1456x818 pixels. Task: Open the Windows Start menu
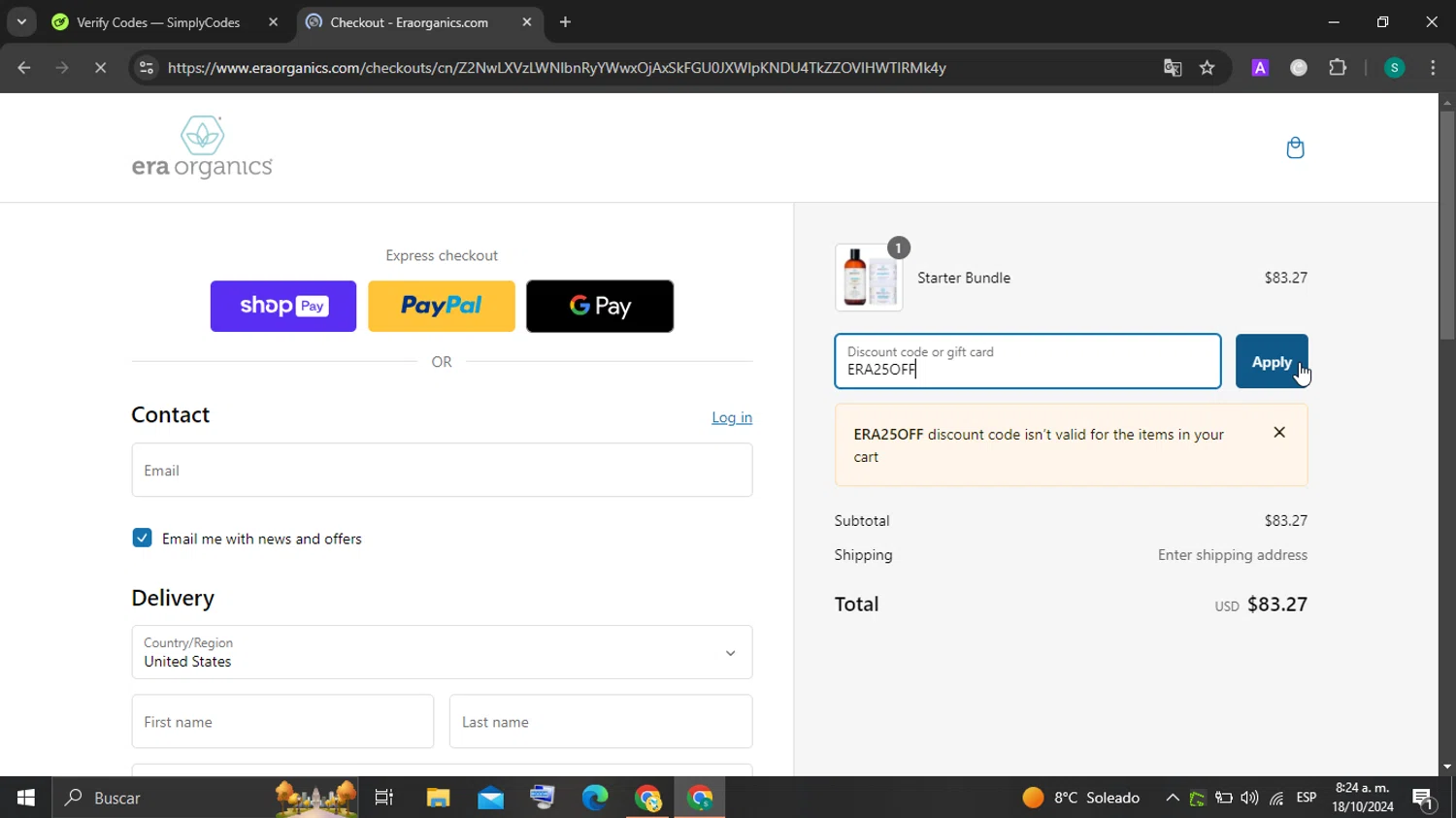[26, 798]
